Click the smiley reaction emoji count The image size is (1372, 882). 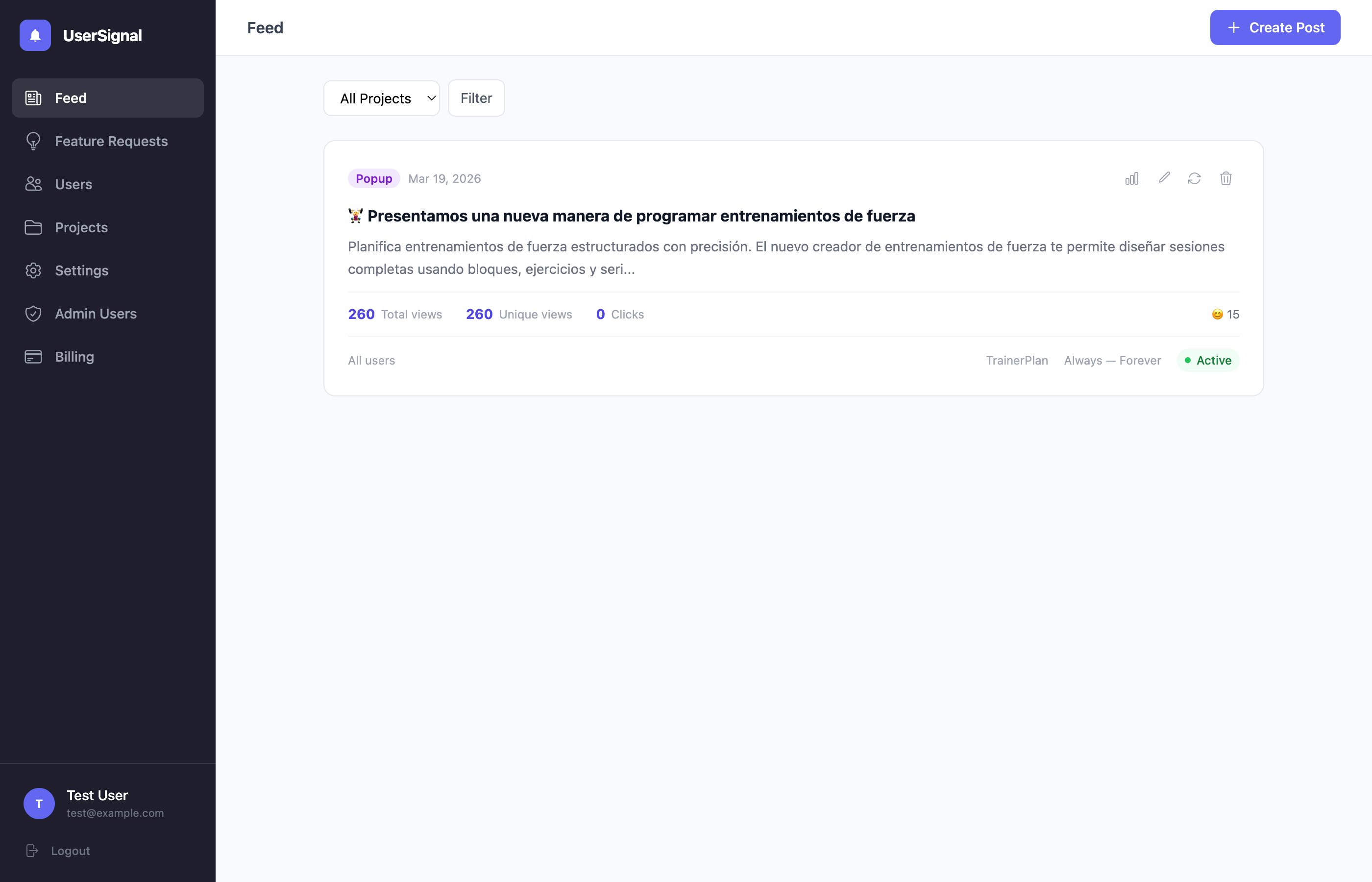tap(1225, 315)
